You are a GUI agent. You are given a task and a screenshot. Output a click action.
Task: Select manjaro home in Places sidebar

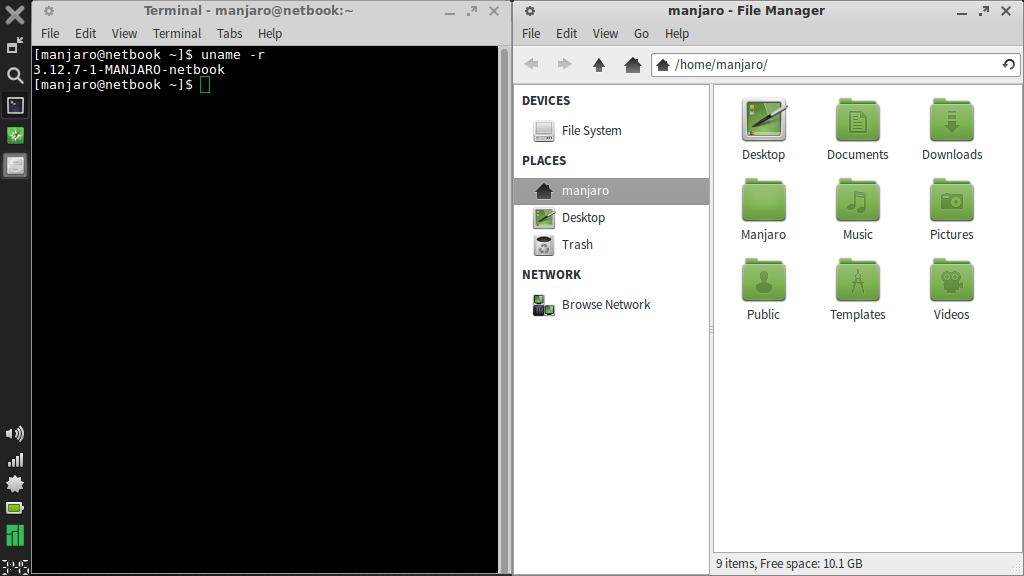point(611,191)
